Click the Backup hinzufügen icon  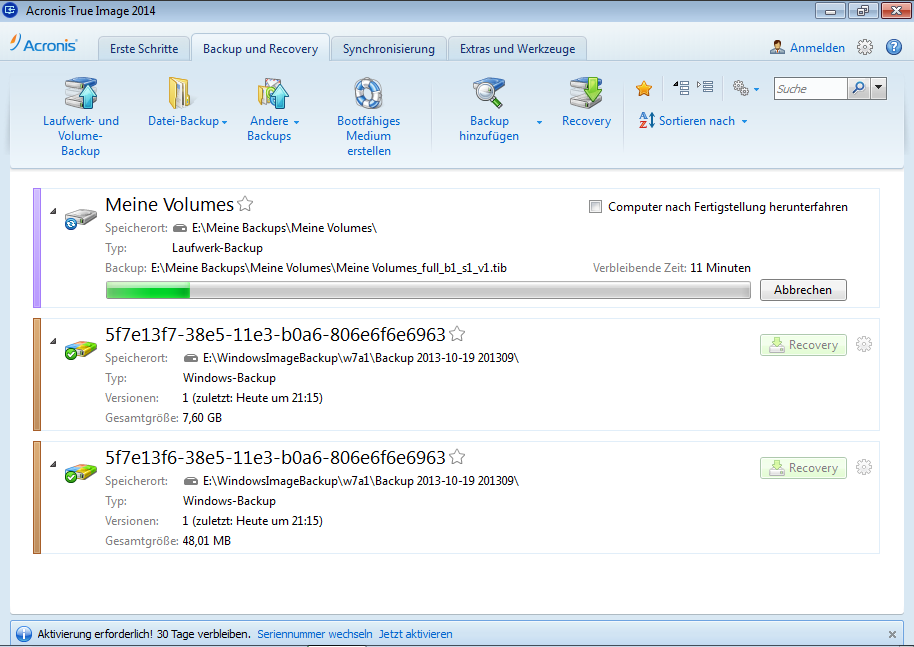[489, 93]
